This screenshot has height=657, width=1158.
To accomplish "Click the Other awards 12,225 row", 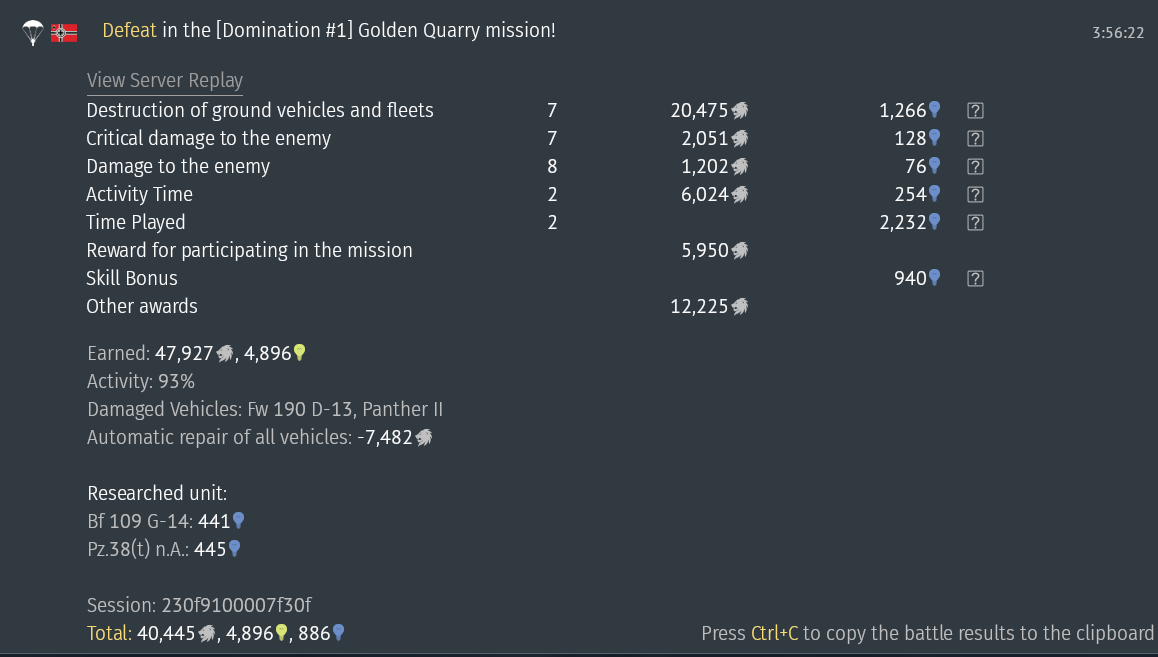I will coord(417,306).
